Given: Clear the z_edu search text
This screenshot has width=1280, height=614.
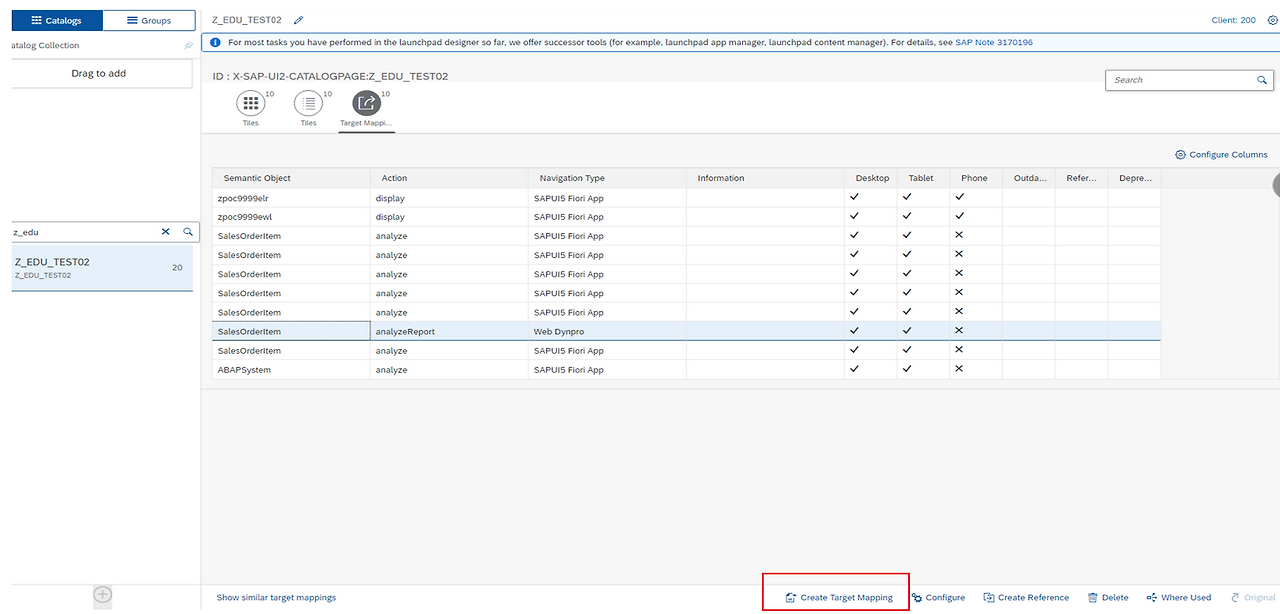Looking at the screenshot, I should point(166,232).
